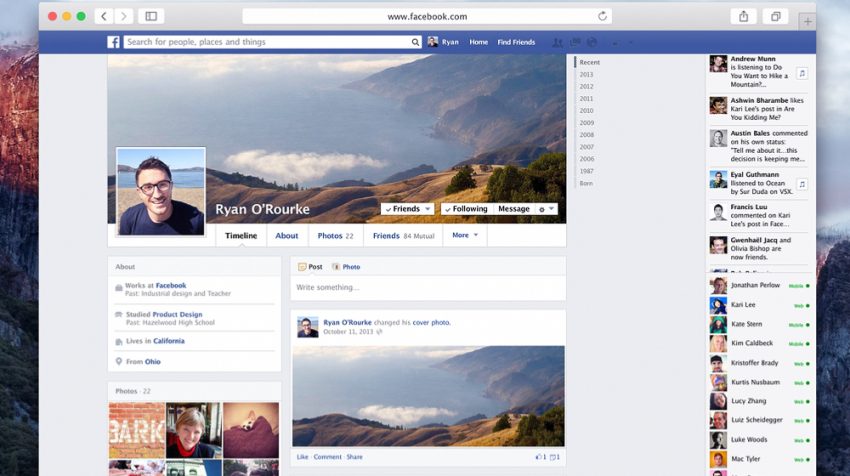Toggle Safari's sidebar icon
850x476 pixels.
pos(151,16)
